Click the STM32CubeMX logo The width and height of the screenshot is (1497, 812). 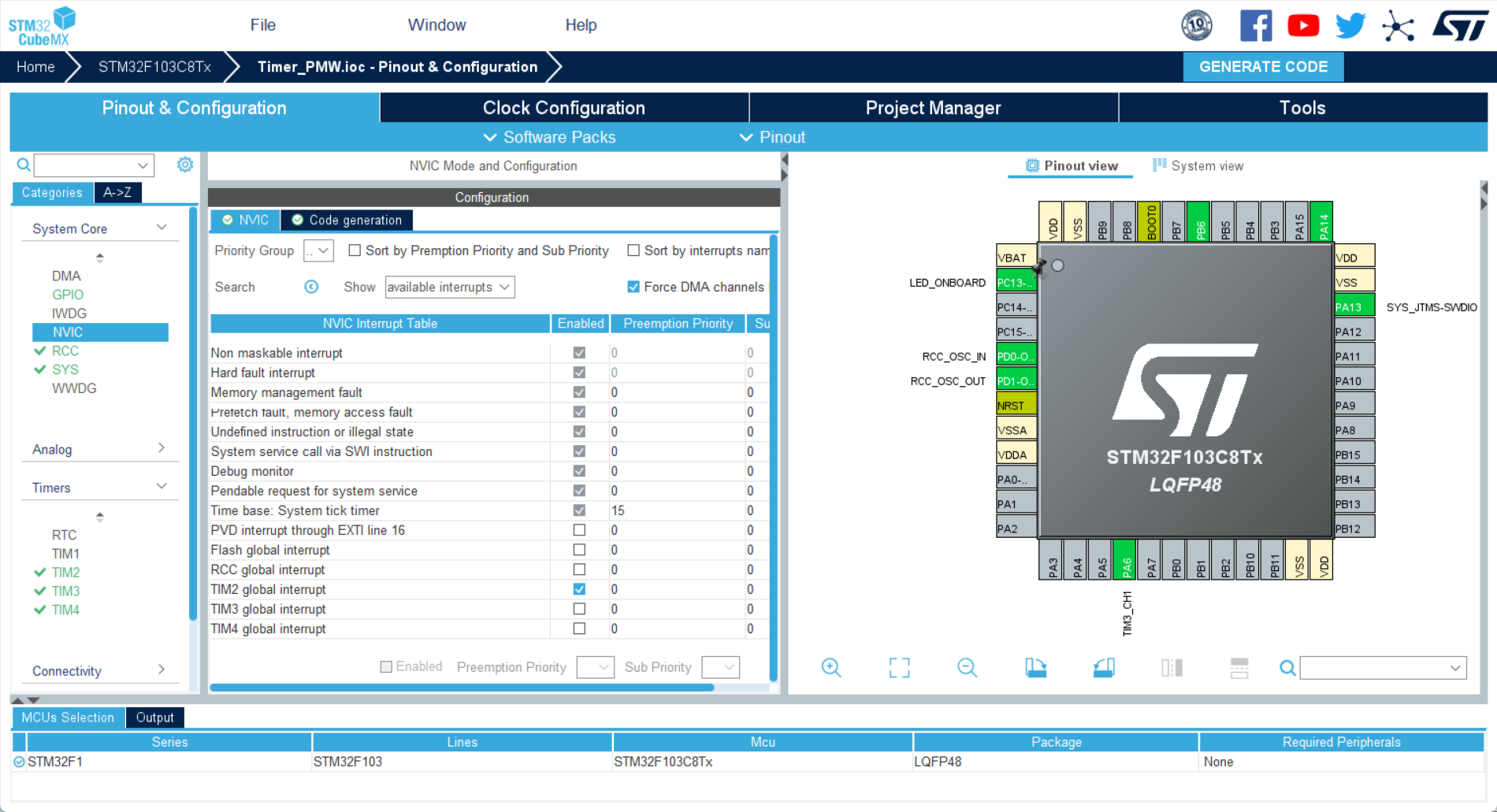click(x=43, y=27)
